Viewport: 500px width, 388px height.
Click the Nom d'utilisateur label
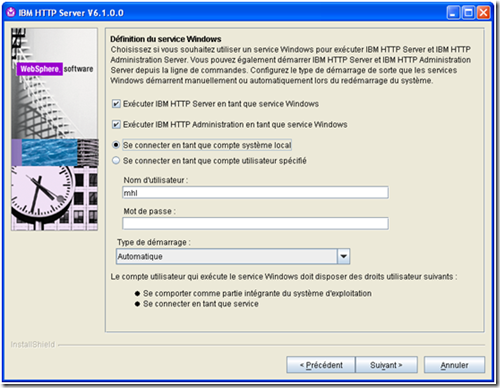pos(156,180)
